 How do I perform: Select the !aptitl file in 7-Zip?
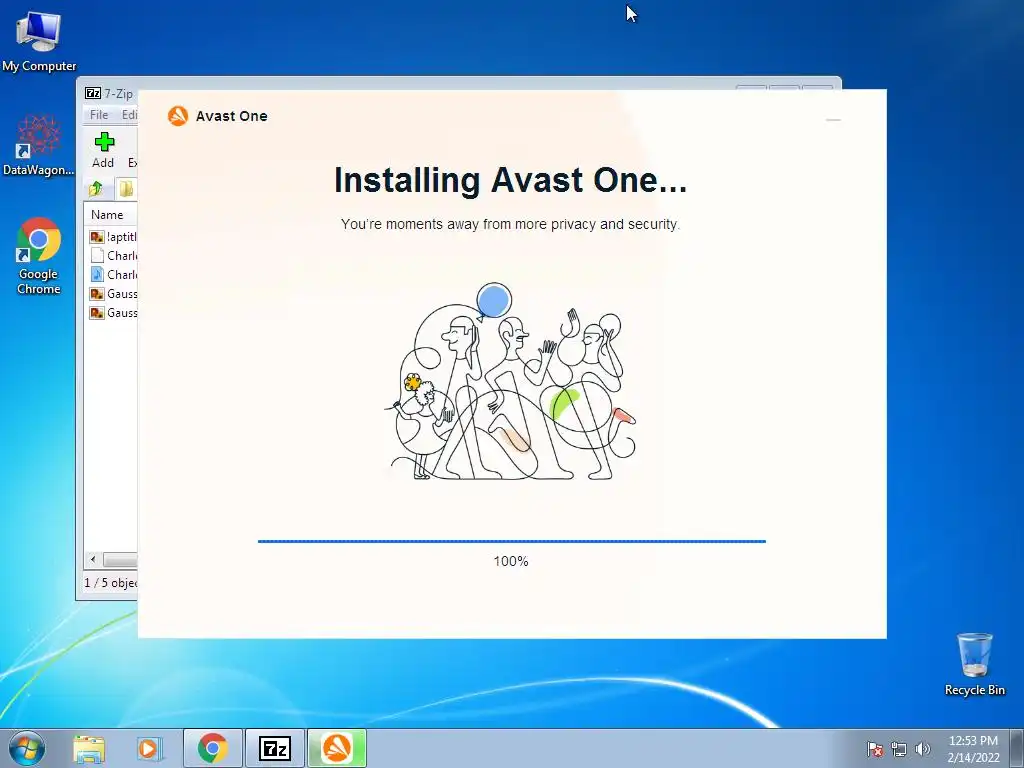112,236
